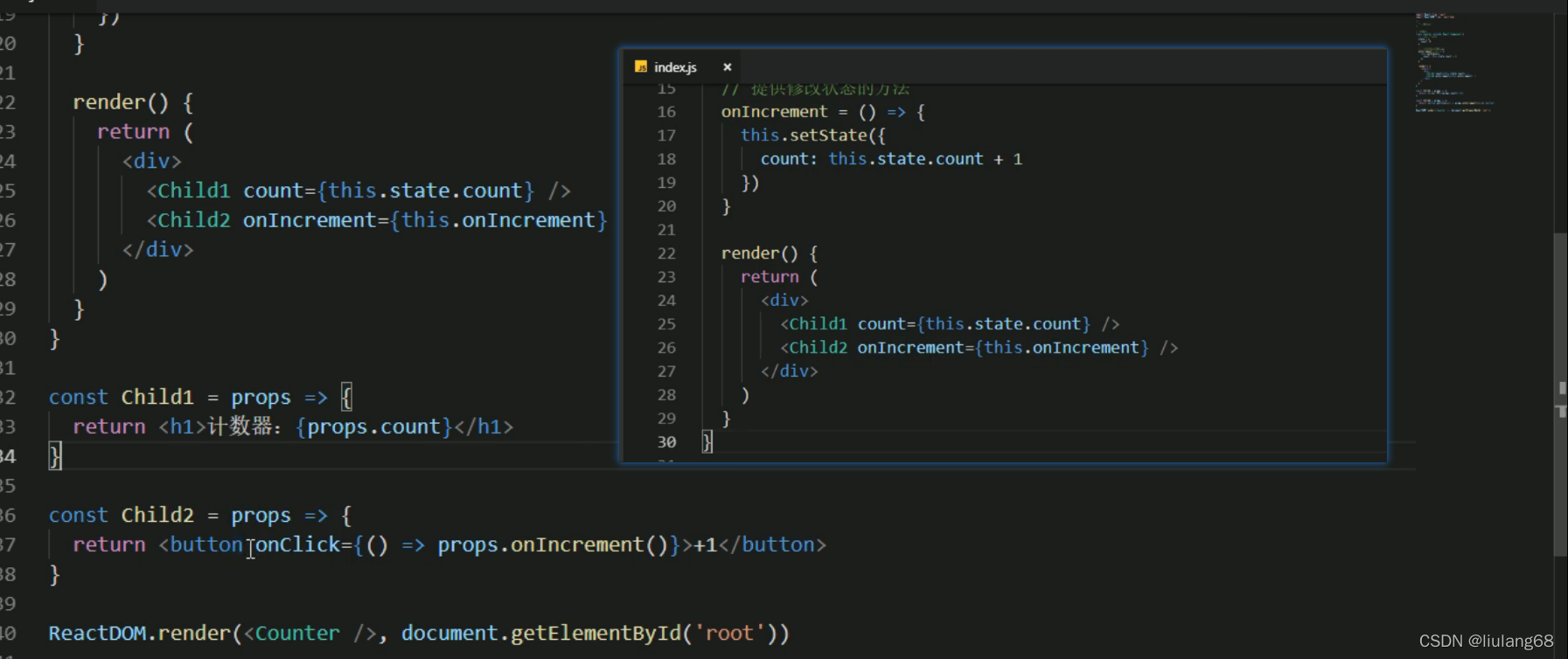
Task: Click '<Child1 count=' line in preview window
Action: click(950, 324)
